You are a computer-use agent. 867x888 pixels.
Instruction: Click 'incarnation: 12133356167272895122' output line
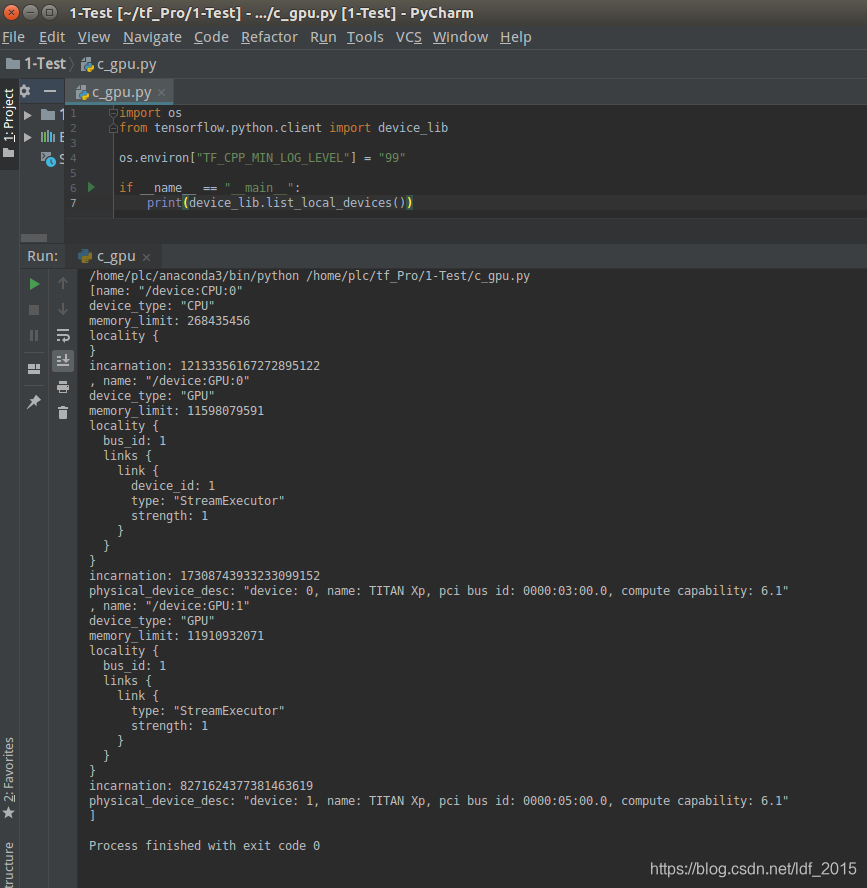pyautogui.click(x=204, y=366)
